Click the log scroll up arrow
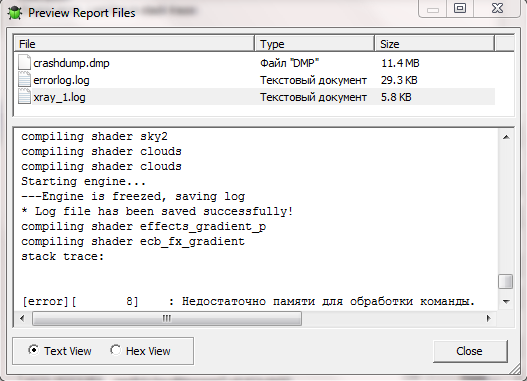The height and width of the screenshot is (381, 527). (x=506, y=137)
